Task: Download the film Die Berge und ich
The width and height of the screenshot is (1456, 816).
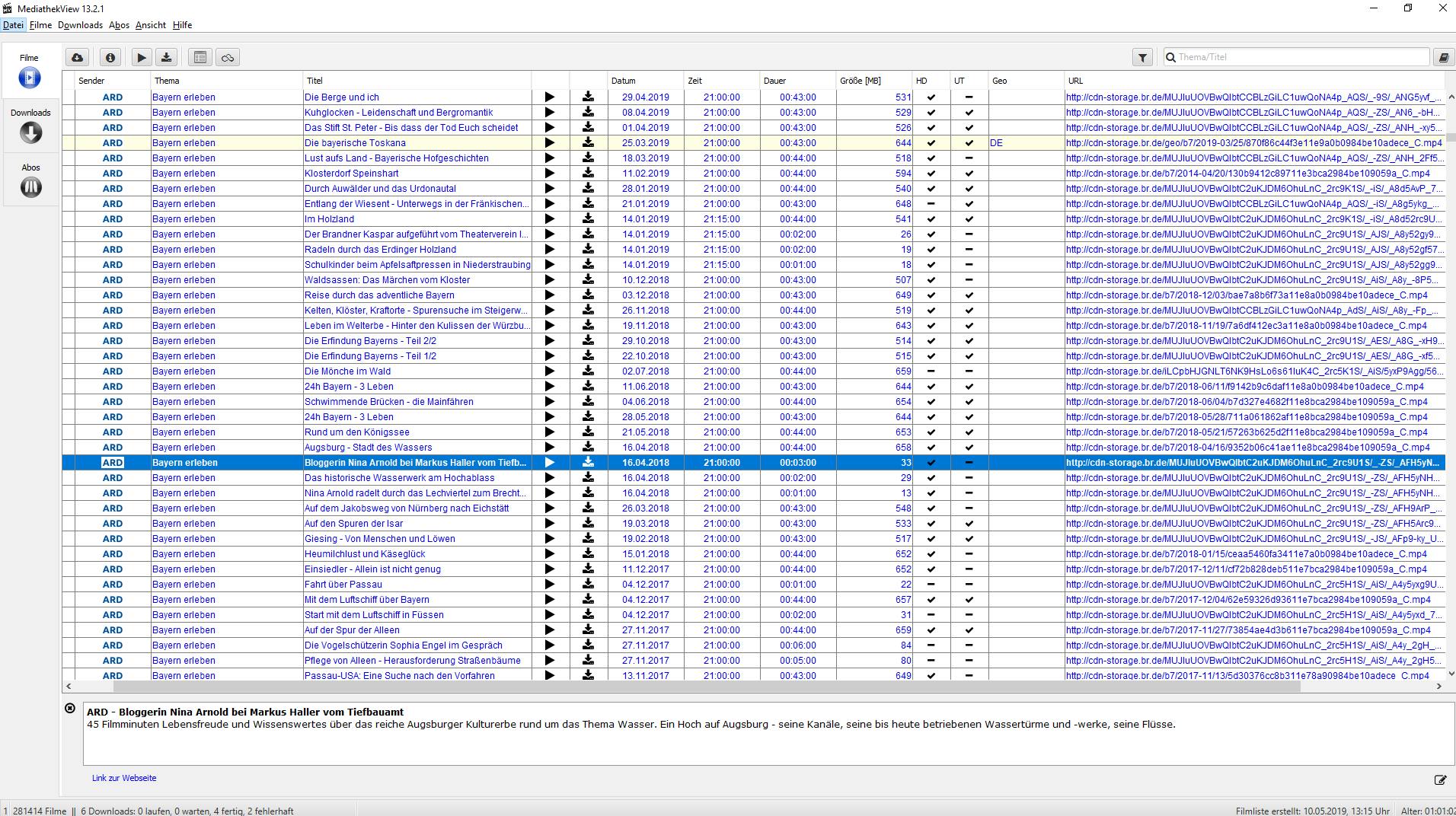Action: coord(588,97)
